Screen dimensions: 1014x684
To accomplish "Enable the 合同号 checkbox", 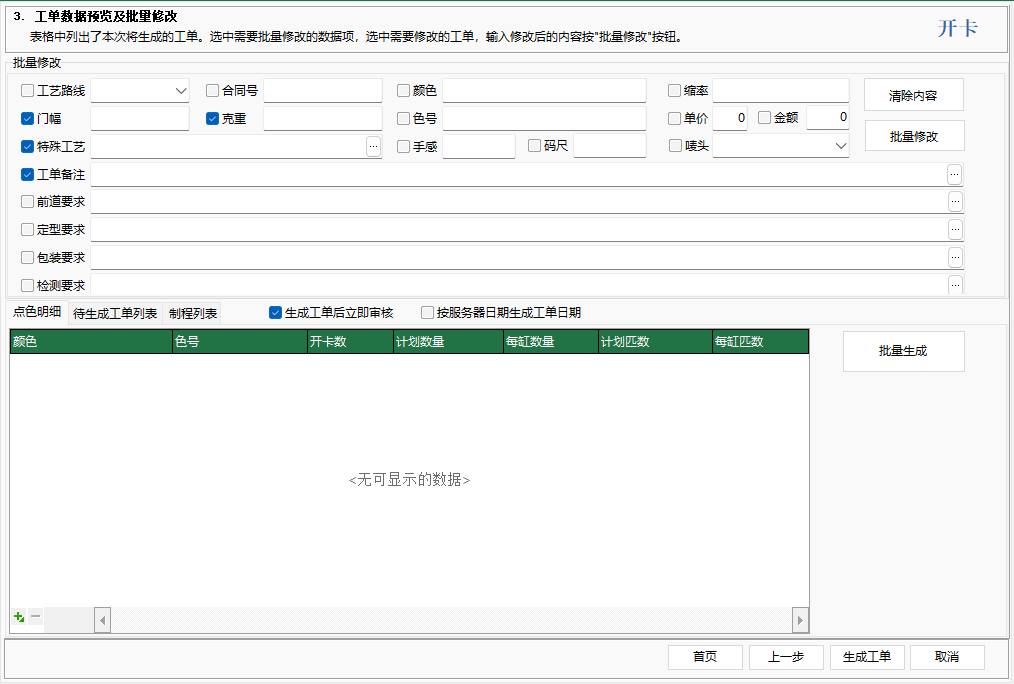I will coord(210,90).
